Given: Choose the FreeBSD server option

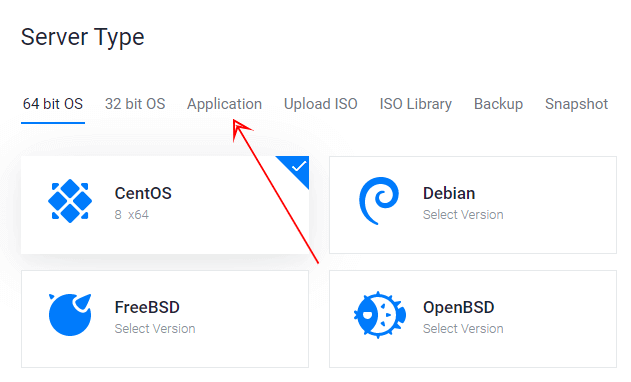Looking at the screenshot, I should pyautogui.click(x=165, y=319).
